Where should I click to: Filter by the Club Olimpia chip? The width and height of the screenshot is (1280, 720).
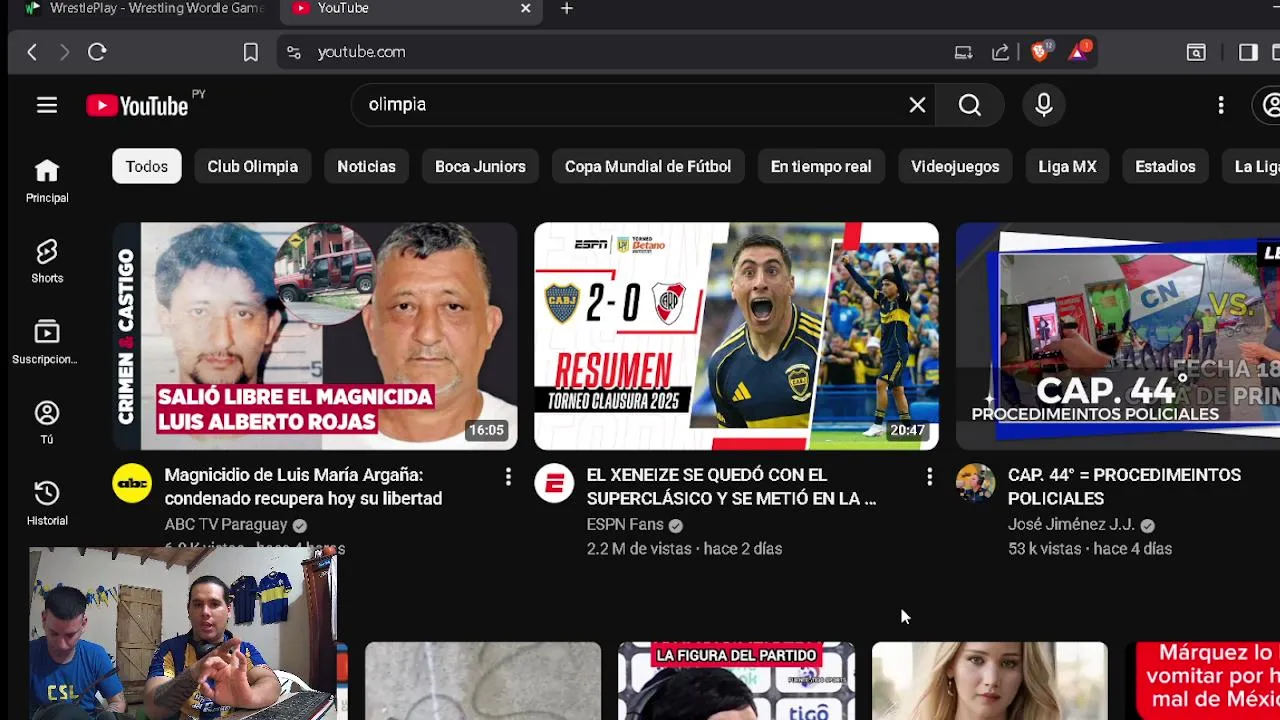pos(253,167)
